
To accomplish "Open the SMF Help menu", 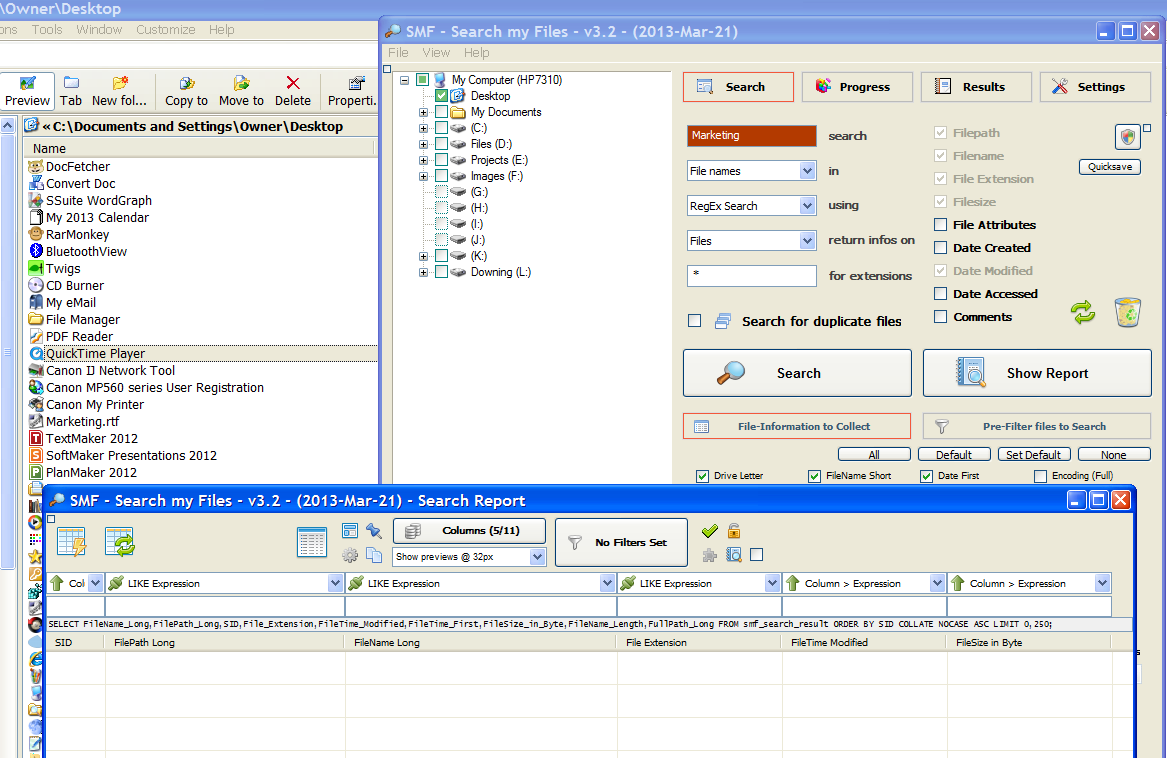I will (476, 53).
